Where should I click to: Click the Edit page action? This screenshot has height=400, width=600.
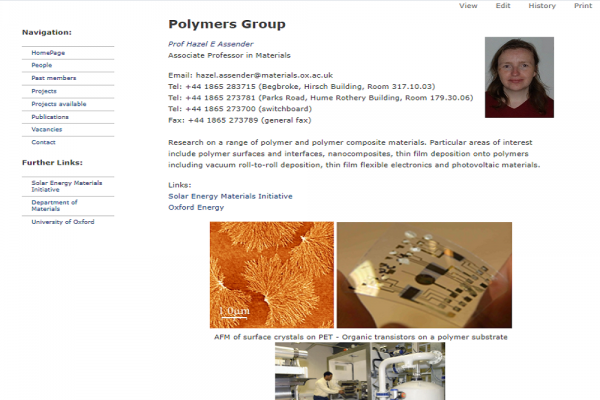(x=503, y=6)
